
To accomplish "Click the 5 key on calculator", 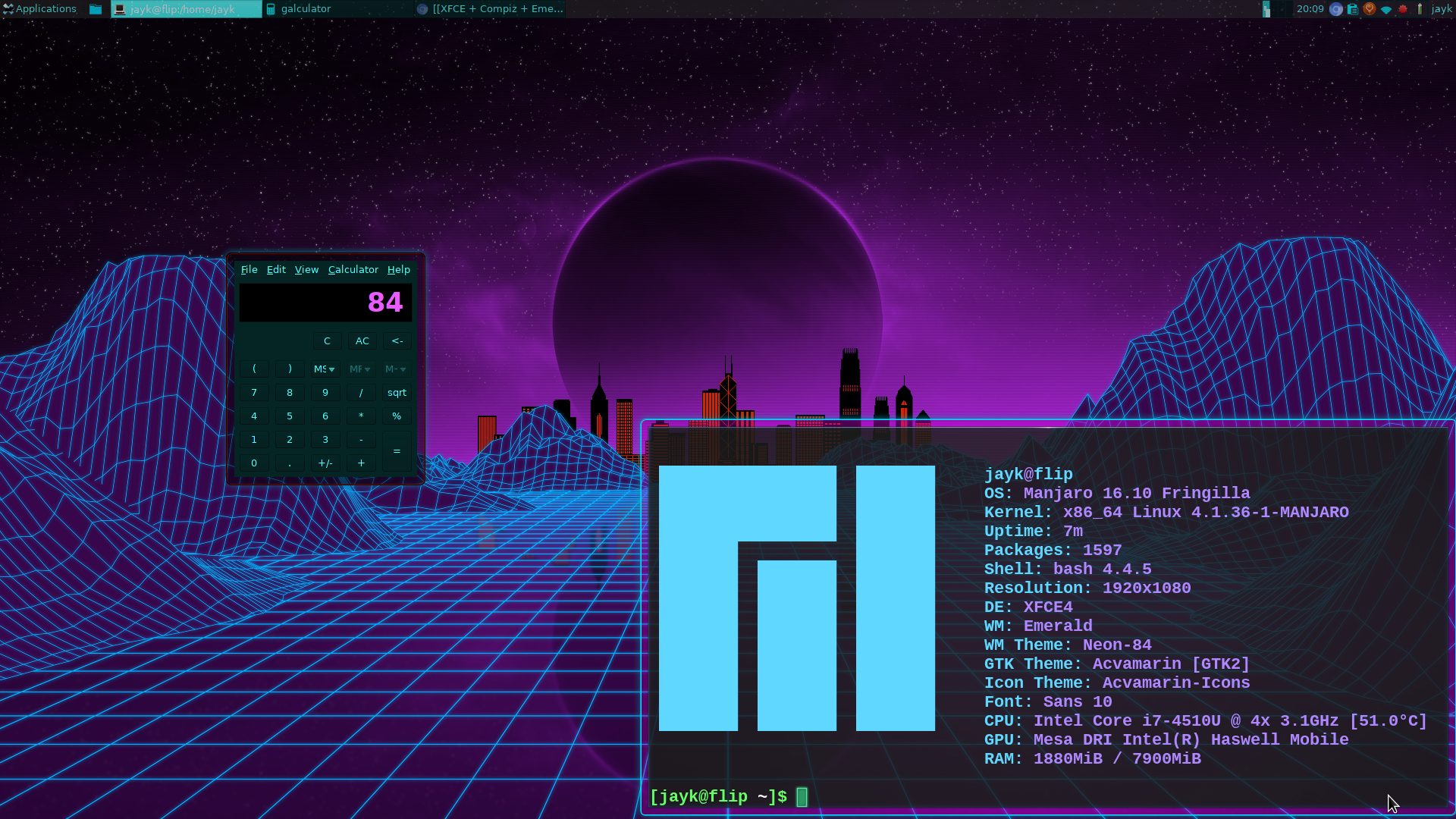I will pos(290,416).
